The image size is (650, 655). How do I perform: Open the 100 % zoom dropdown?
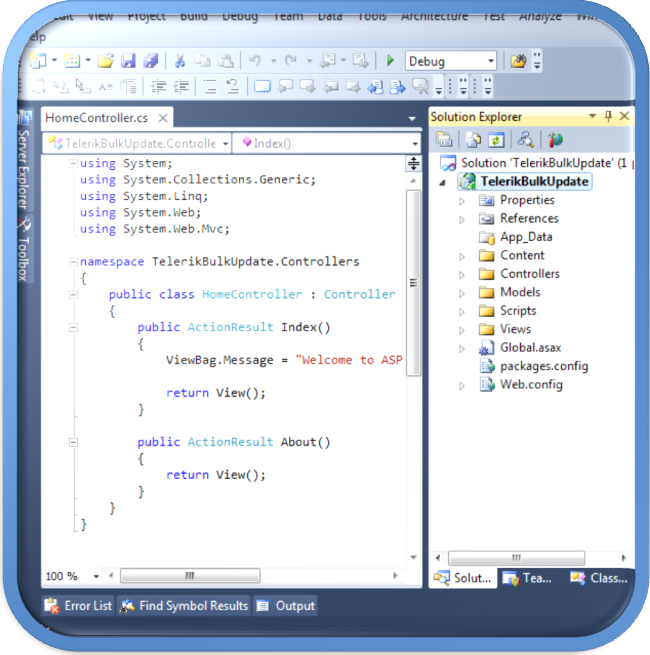click(96, 576)
